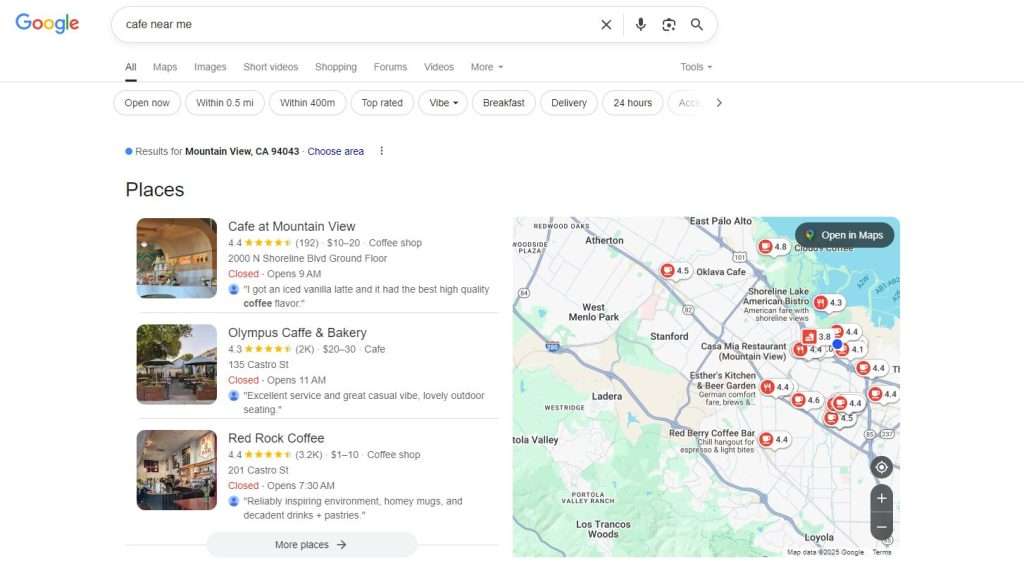
Task: Switch to the All tab
Action: (x=131, y=67)
